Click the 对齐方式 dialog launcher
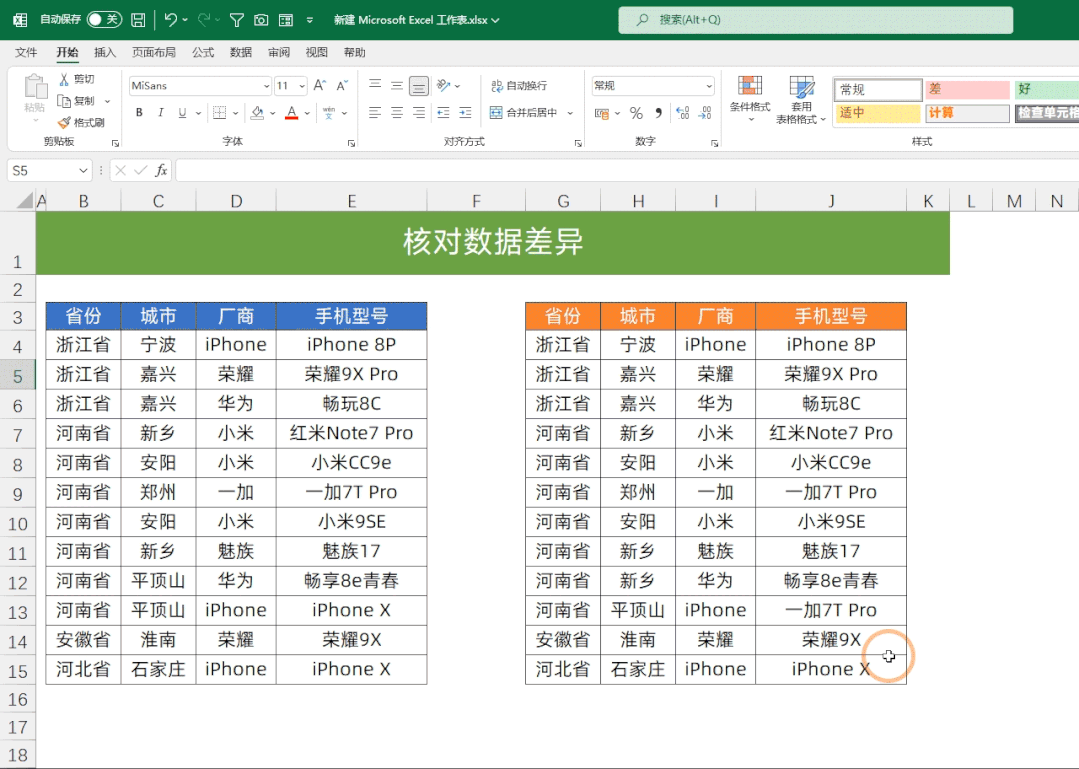Viewport: 1079px width, 769px height. 578,143
